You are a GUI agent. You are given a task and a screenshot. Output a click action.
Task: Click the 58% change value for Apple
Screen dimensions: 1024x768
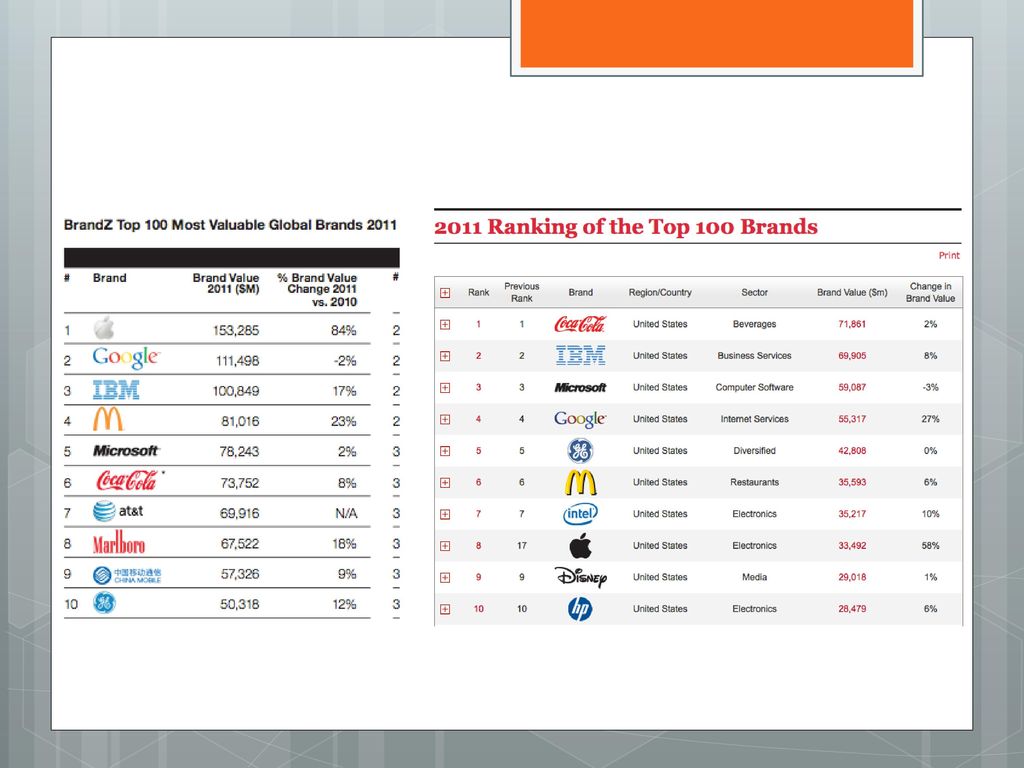(x=931, y=545)
